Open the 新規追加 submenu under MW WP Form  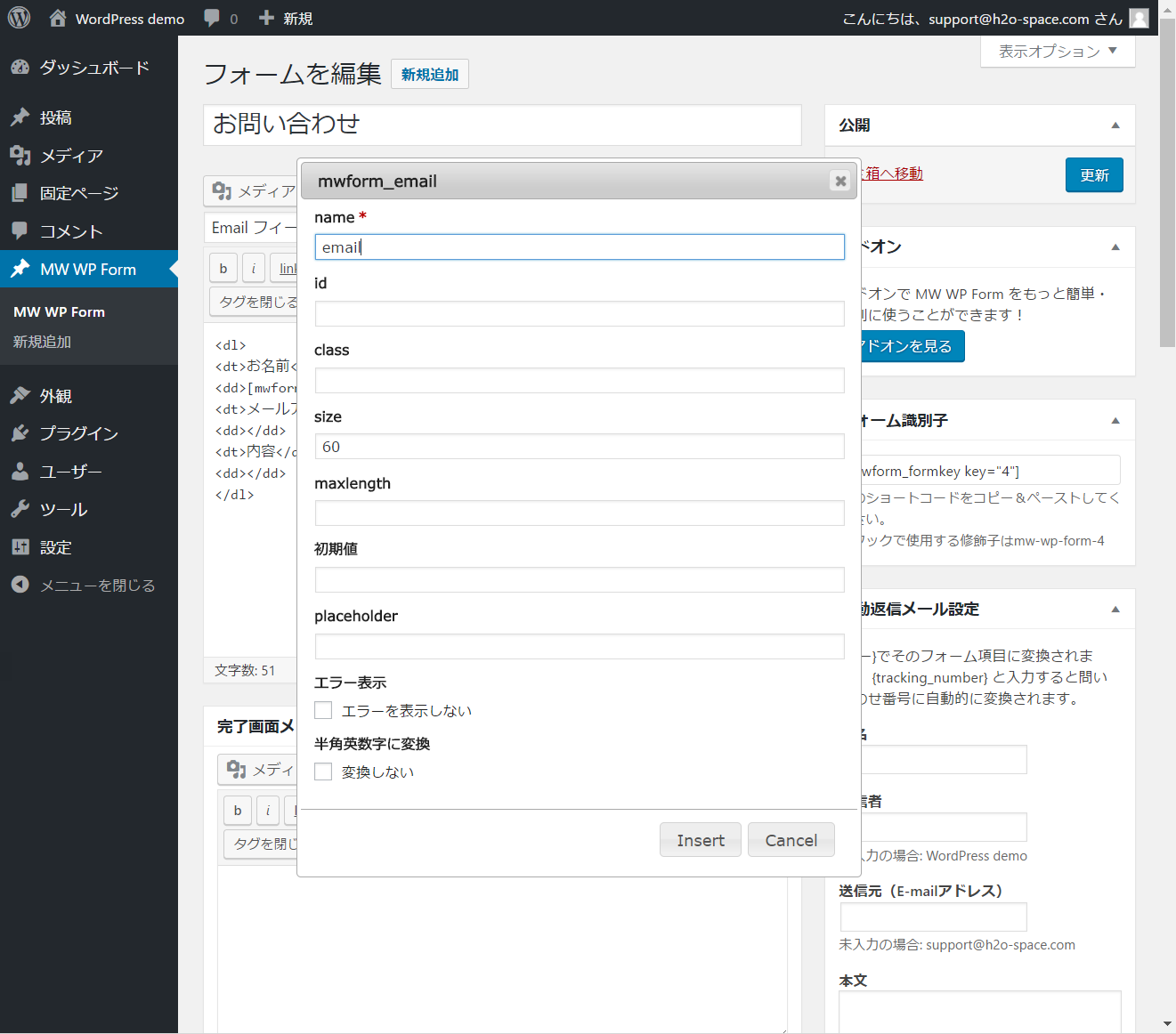[42, 342]
